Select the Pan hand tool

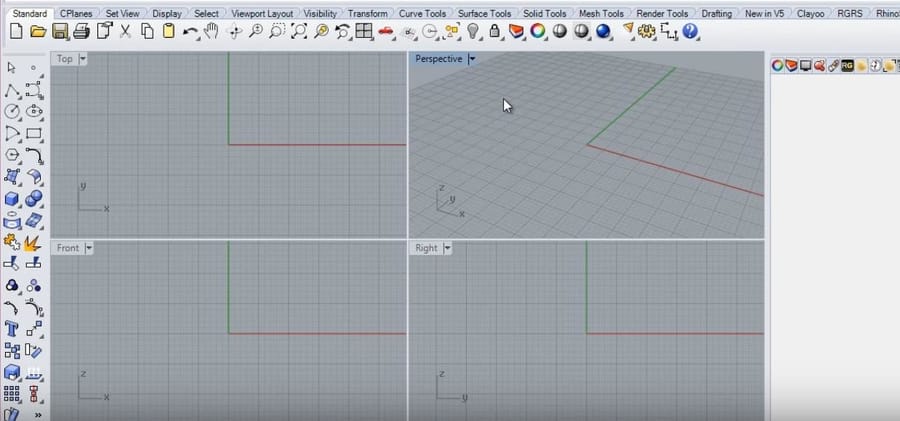click(212, 31)
